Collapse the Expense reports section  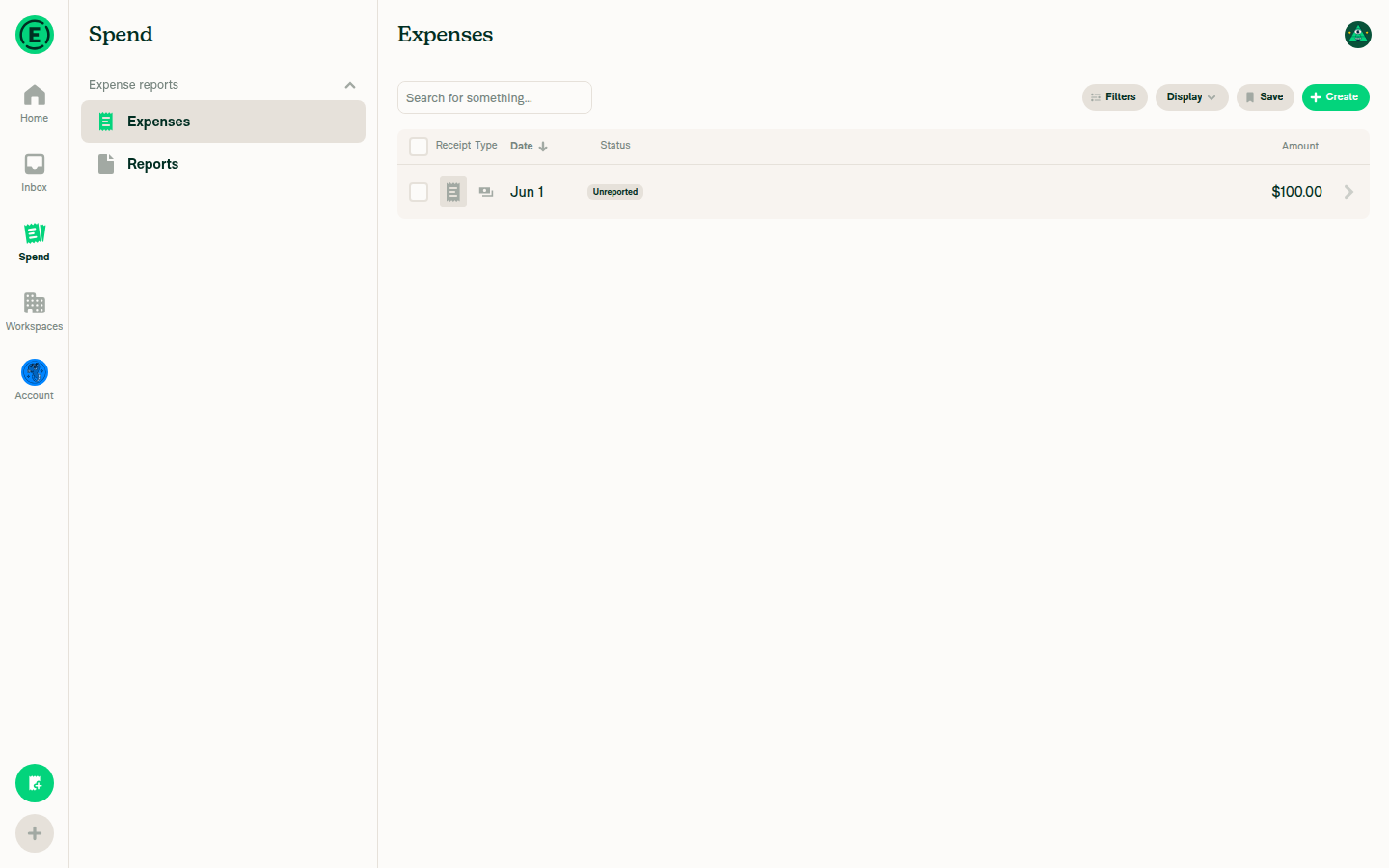(350, 85)
